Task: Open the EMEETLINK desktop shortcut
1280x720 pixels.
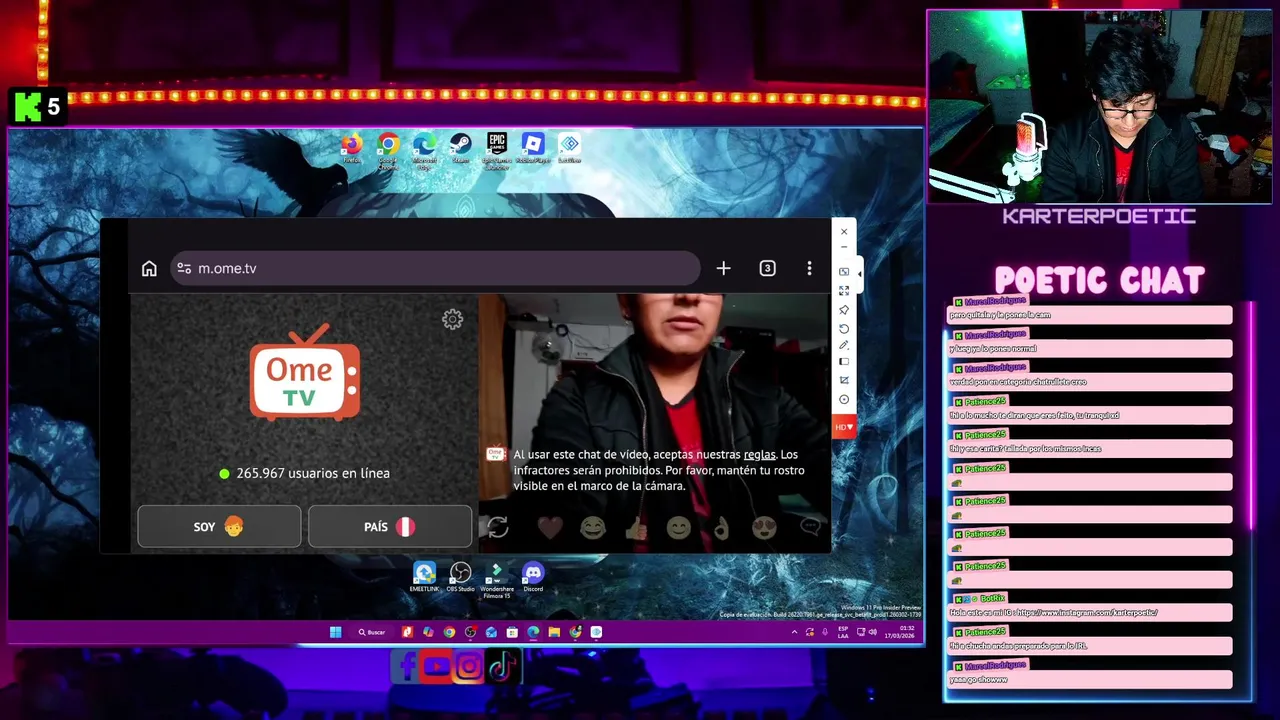Action: [x=424, y=577]
